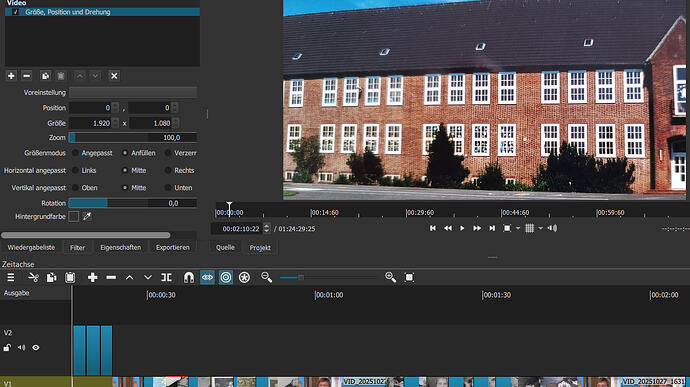Viewport: 690px width, 387px height.
Task: Toggle player zoom fit icon
Action: [507, 228]
